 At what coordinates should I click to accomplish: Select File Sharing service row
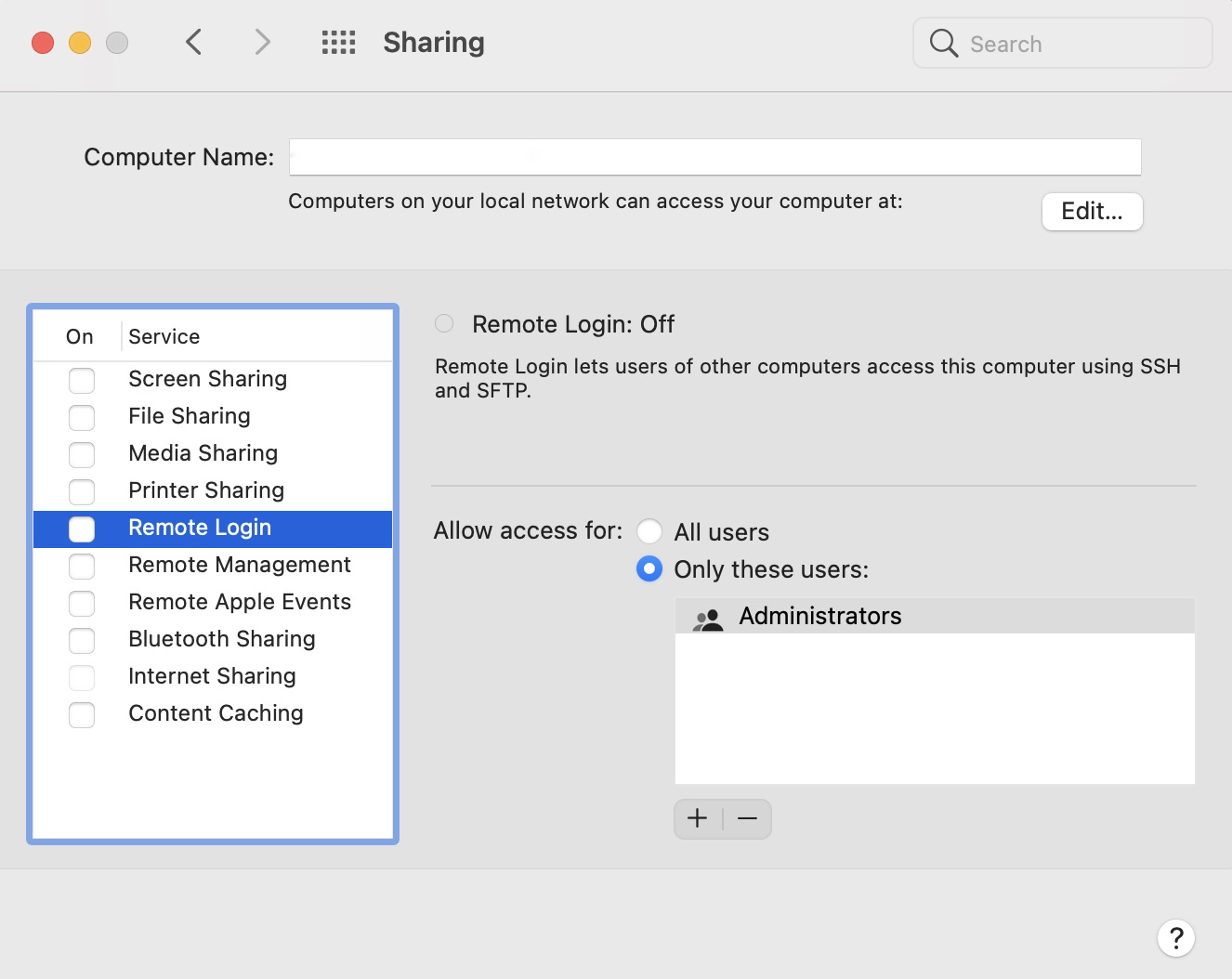[213, 416]
